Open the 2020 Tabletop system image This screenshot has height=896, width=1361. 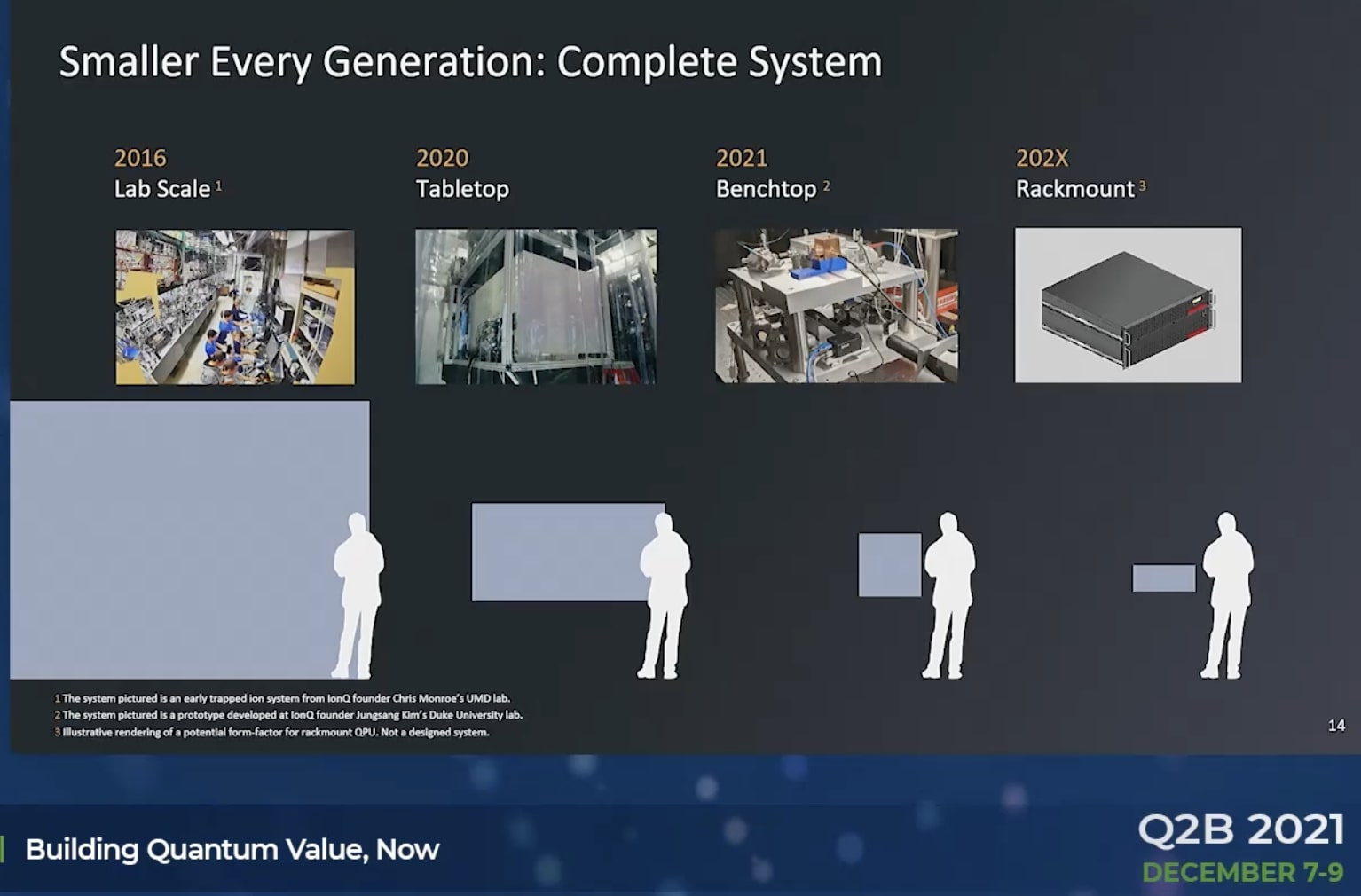tap(535, 306)
